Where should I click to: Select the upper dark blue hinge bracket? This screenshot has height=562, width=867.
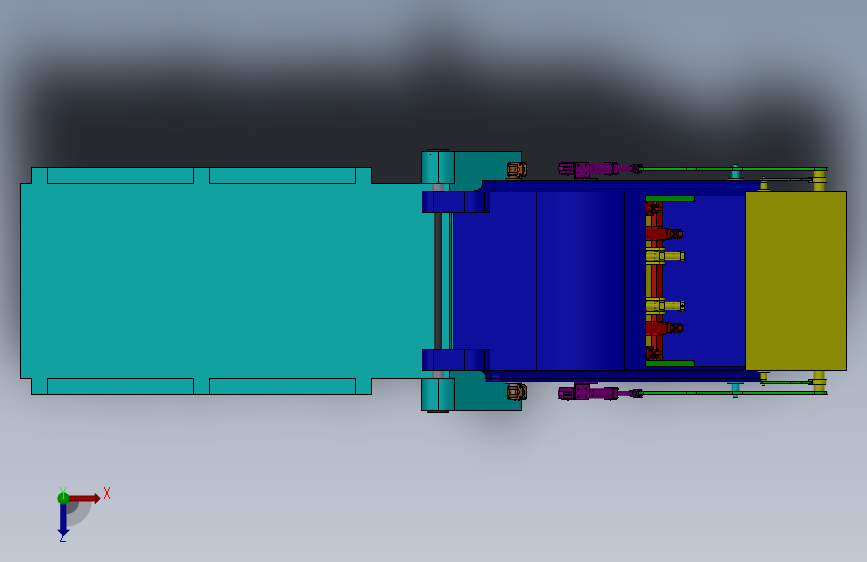coord(456,202)
